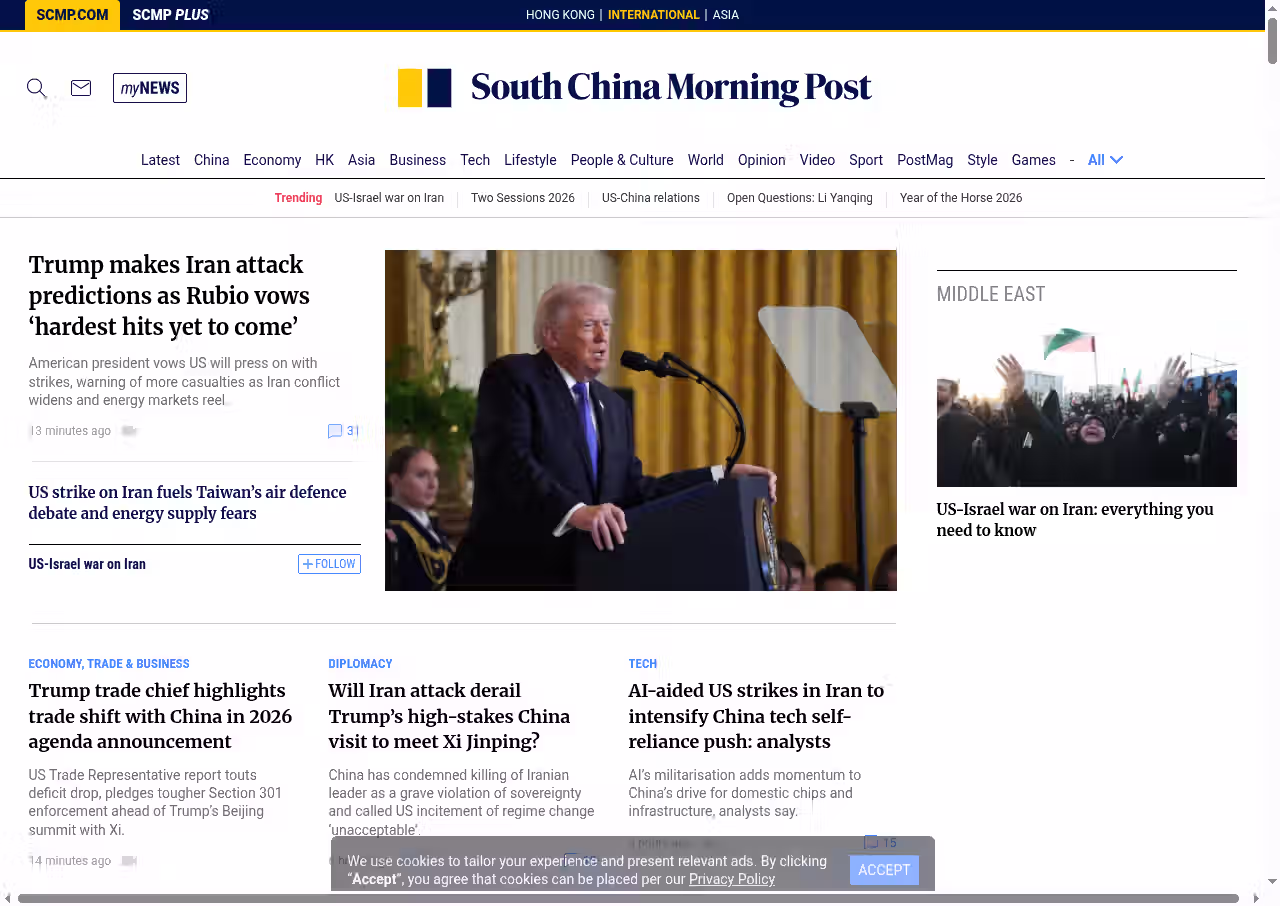Go to the SCMP Plus tab
Image resolution: width=1280 pixels, height=906 pixels.
pyautogui.click(x=170, y=15)
